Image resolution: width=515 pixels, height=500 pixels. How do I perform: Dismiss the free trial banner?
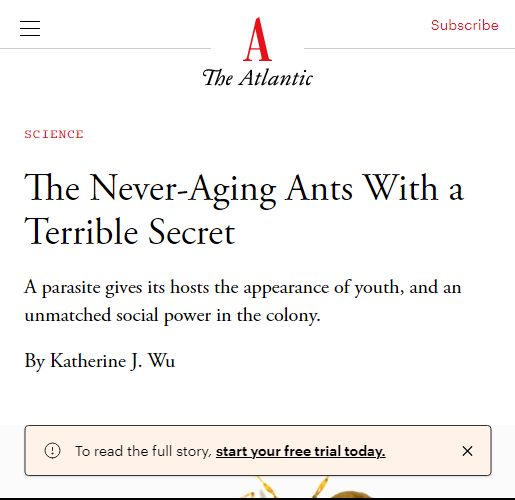click(467, 451)
